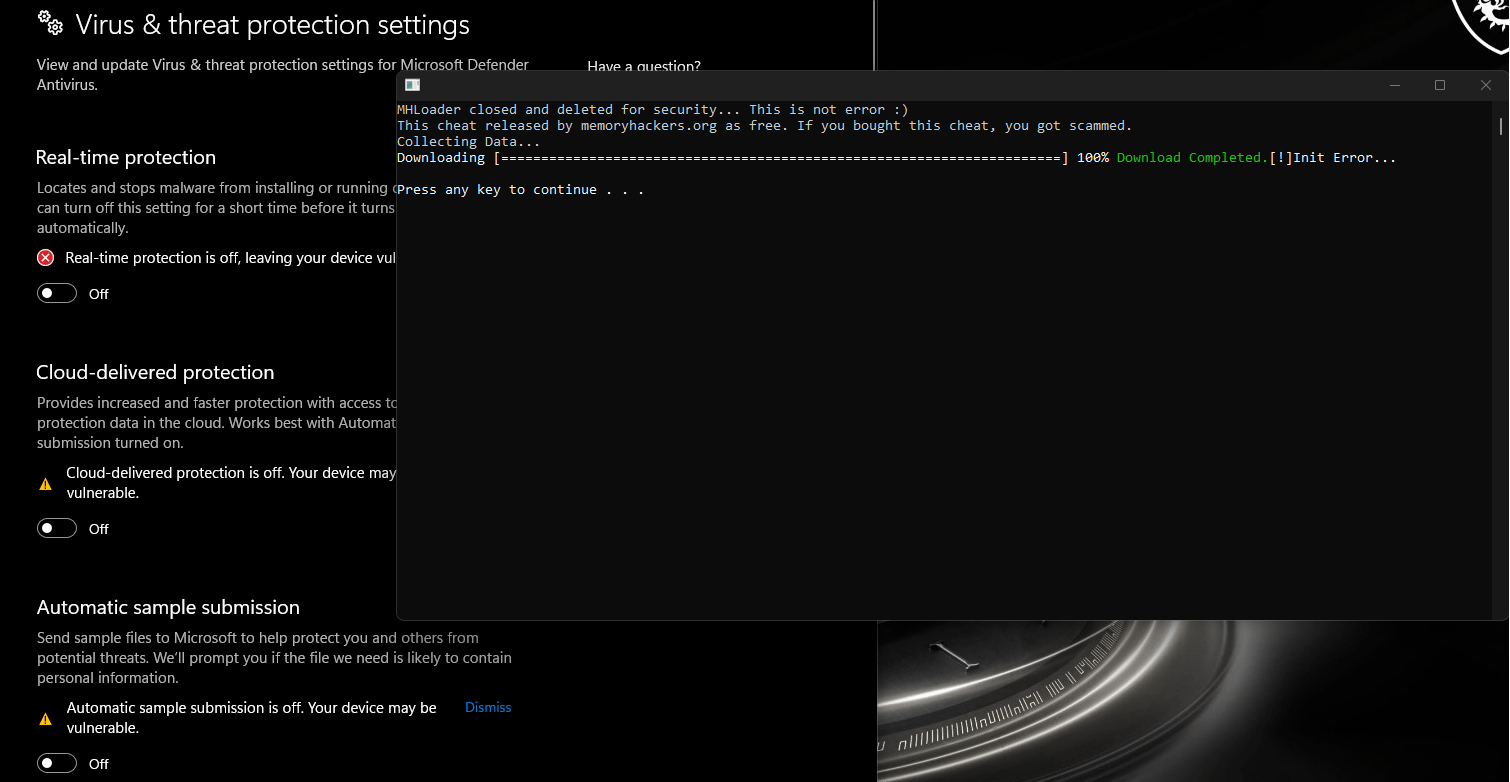Turn on the Real-time protection switch
Screen dimensions: 1510x782
point(57,293)
